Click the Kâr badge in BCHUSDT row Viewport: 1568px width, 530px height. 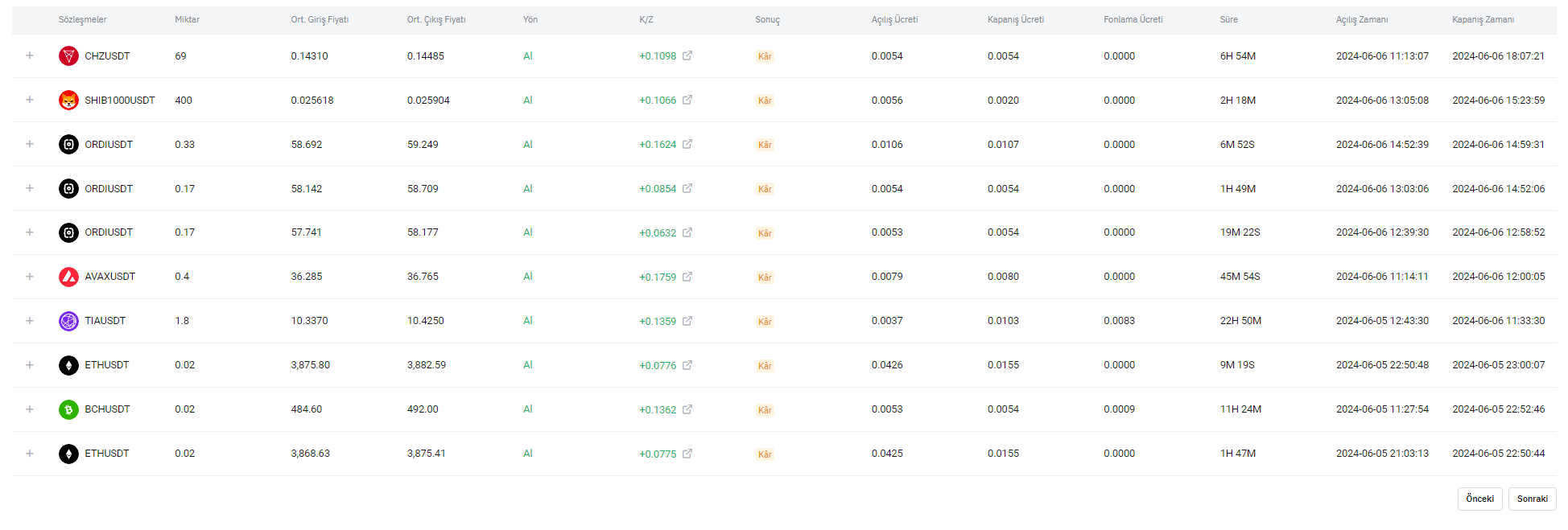[x=765, y=410]
